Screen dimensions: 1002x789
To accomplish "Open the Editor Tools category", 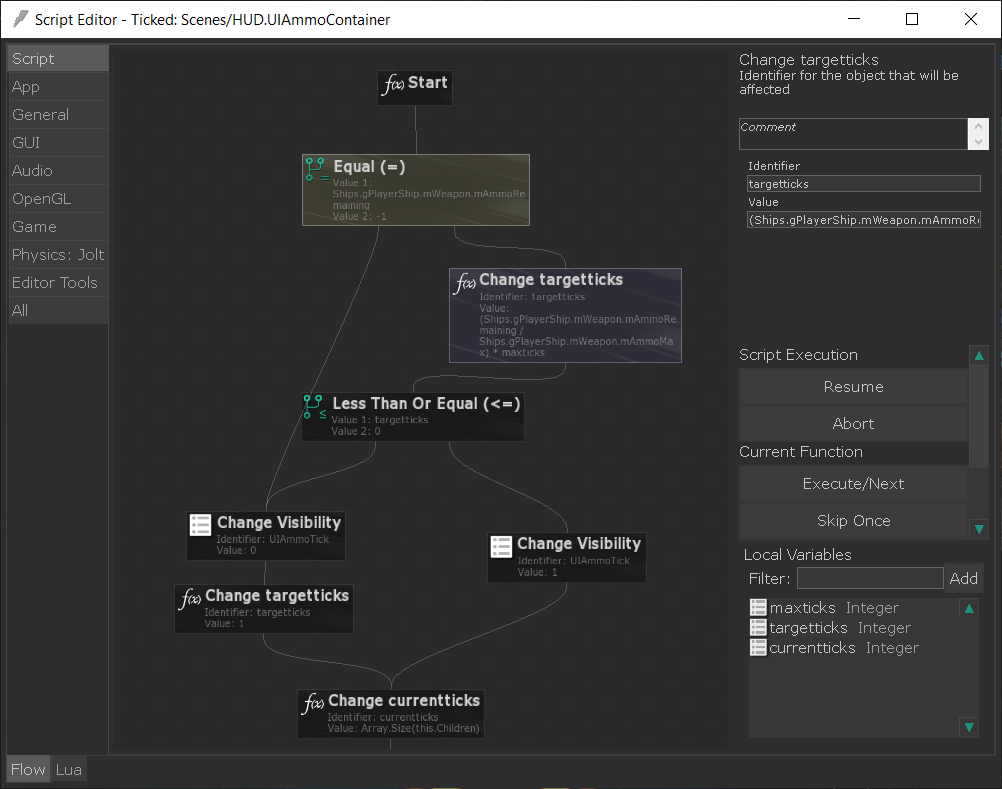I will [x=55, y=283].
